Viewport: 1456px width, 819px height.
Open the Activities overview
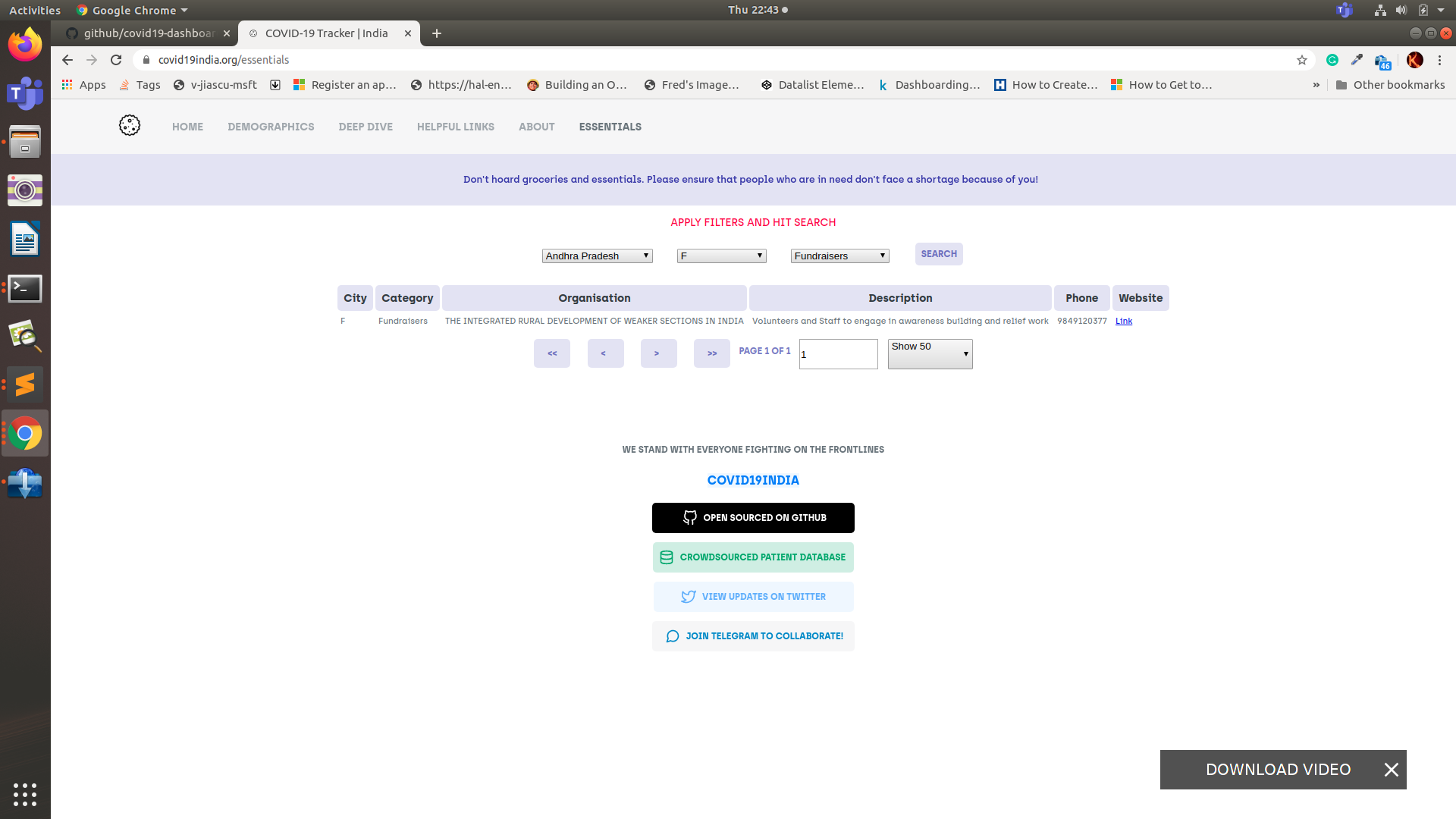click(x=35, y=10)
